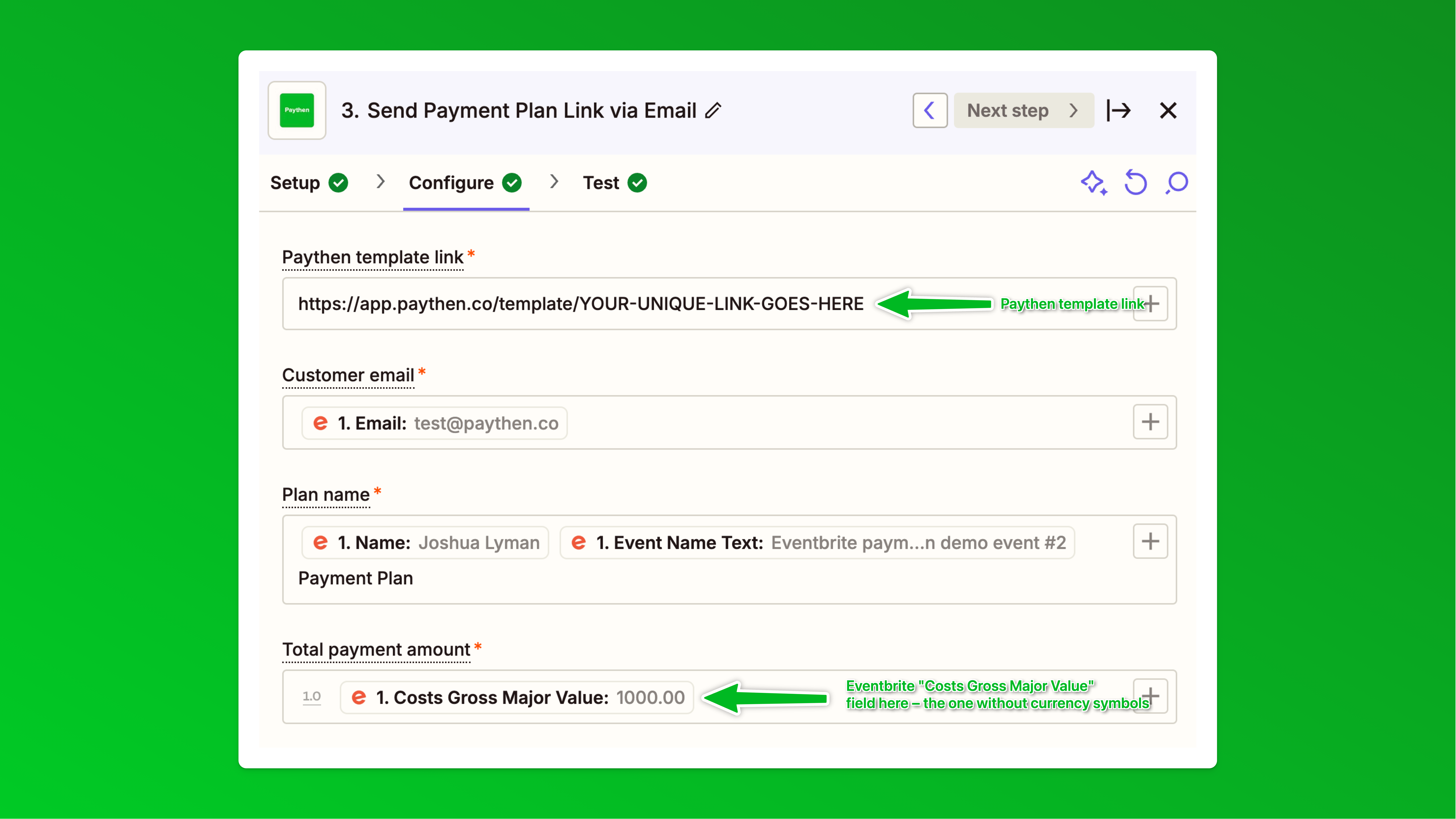The image size is (1456, 819).
Task: Click plus button in Paythen template link field
Action: (1150, 303)
